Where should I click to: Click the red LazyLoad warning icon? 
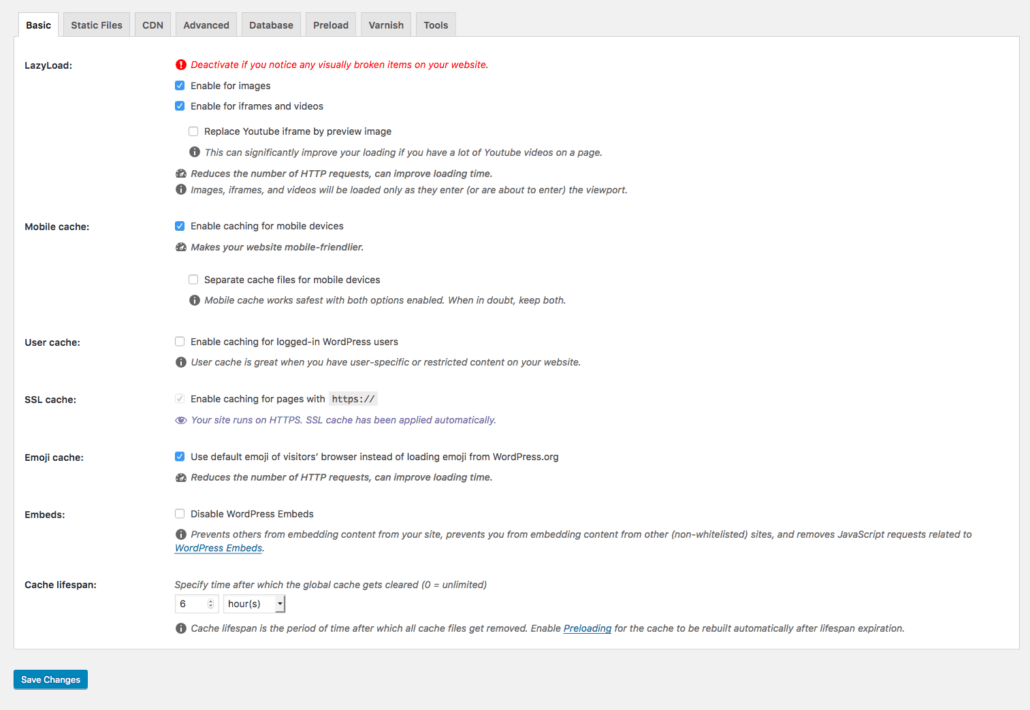[x=181, y=64]
